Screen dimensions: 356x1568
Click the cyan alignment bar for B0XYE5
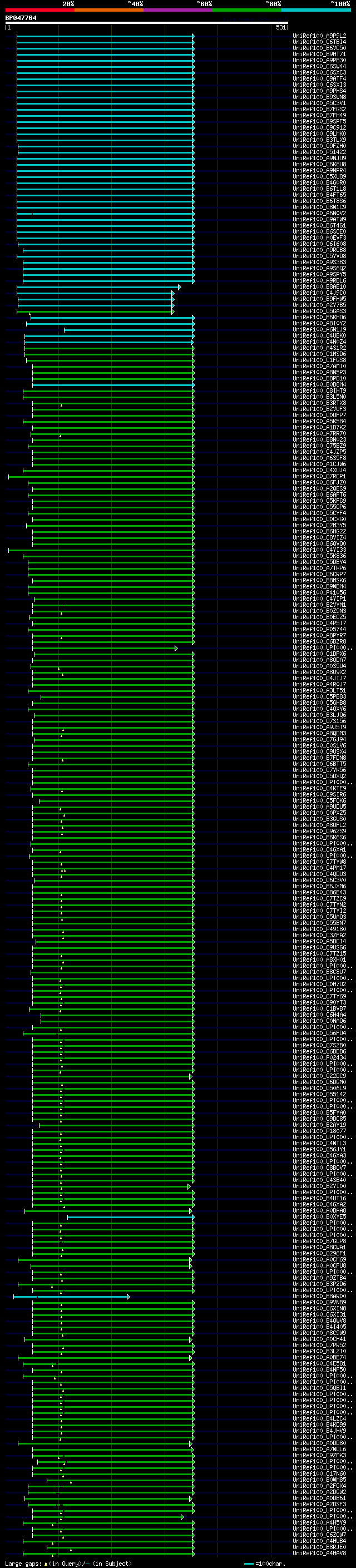(131, 1217)
